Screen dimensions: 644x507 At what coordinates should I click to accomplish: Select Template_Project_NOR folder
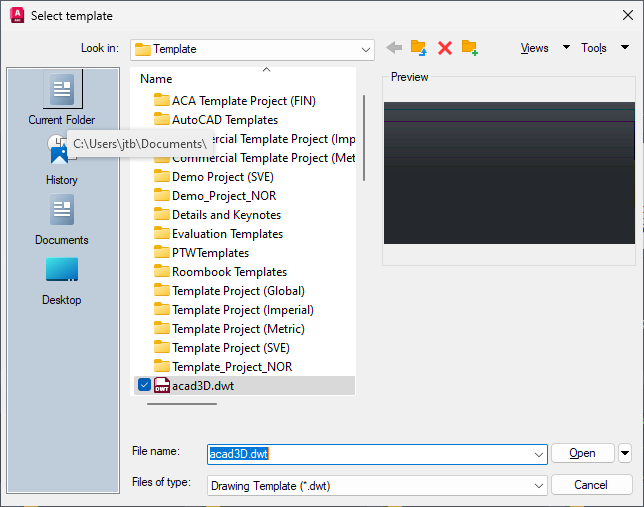coord(223,366)
